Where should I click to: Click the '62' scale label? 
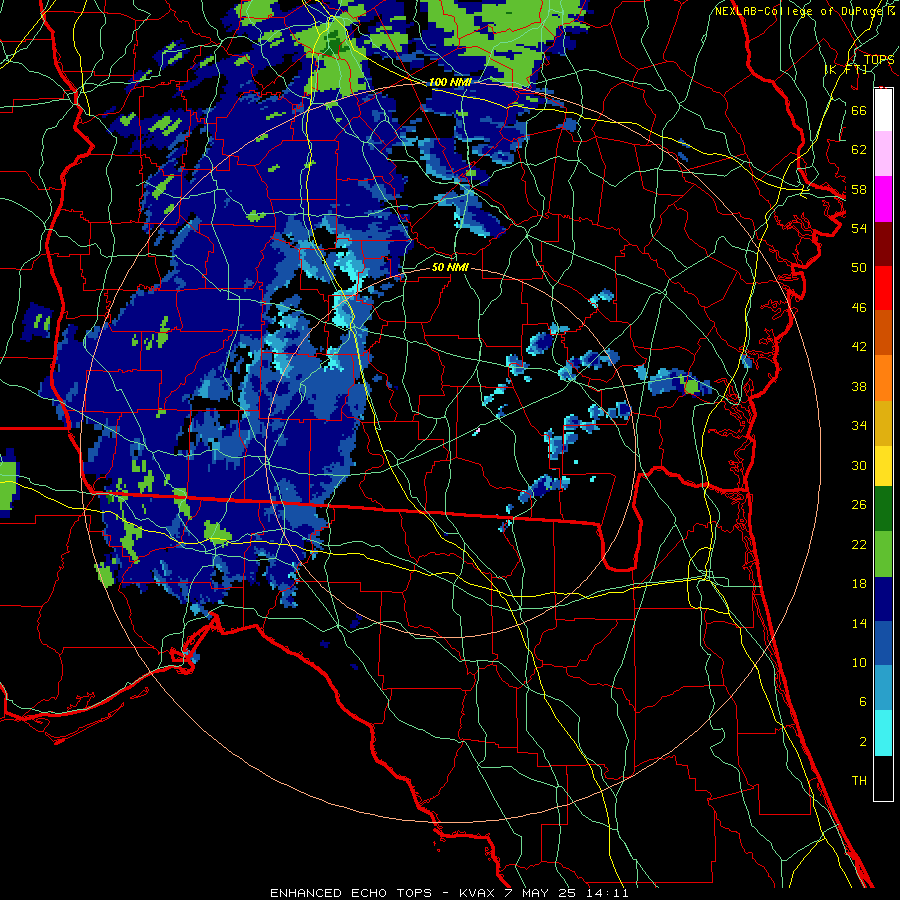(859, 150)
